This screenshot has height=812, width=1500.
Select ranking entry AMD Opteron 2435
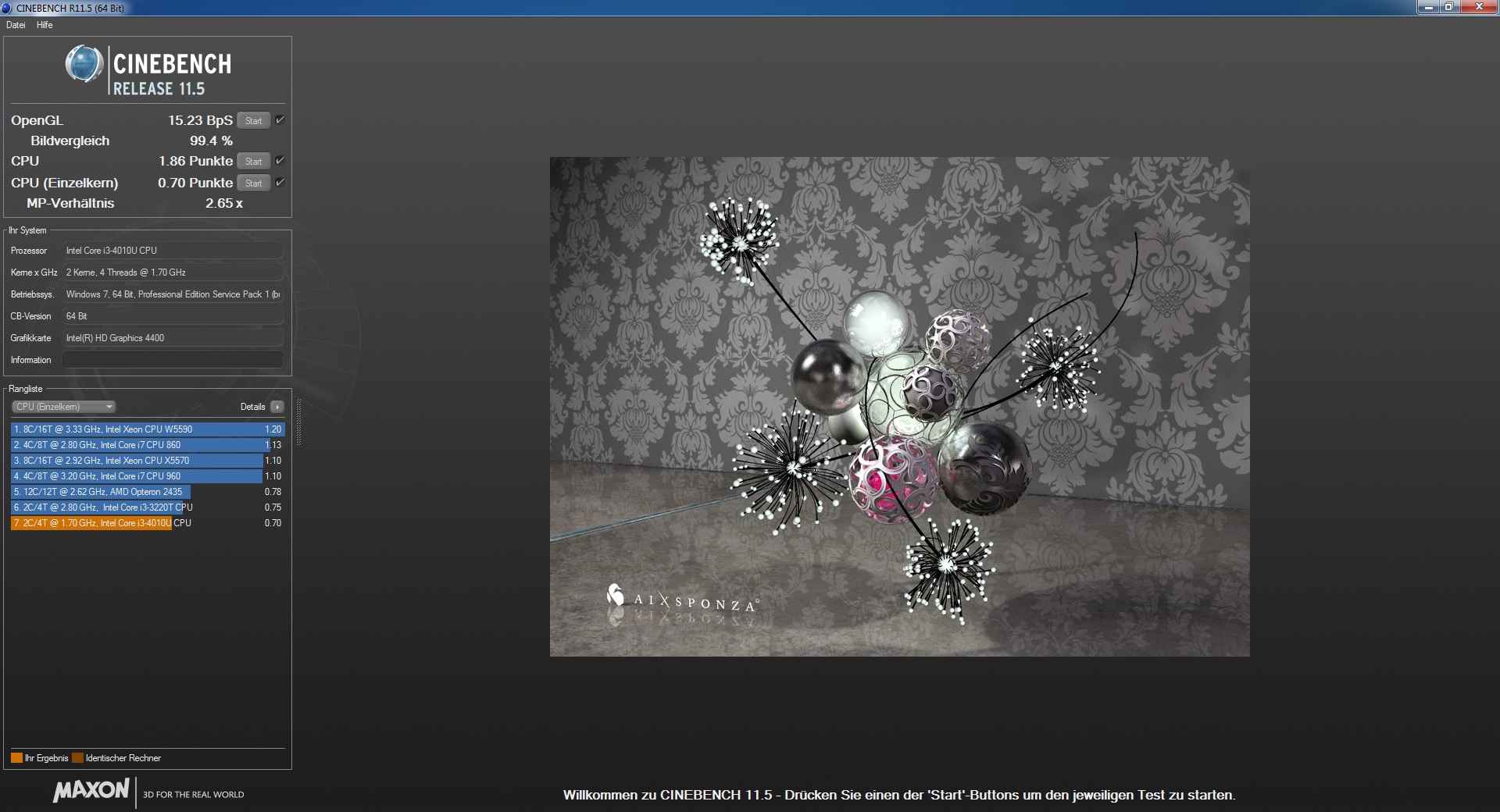pyautogui.click(x=148, y=492)
